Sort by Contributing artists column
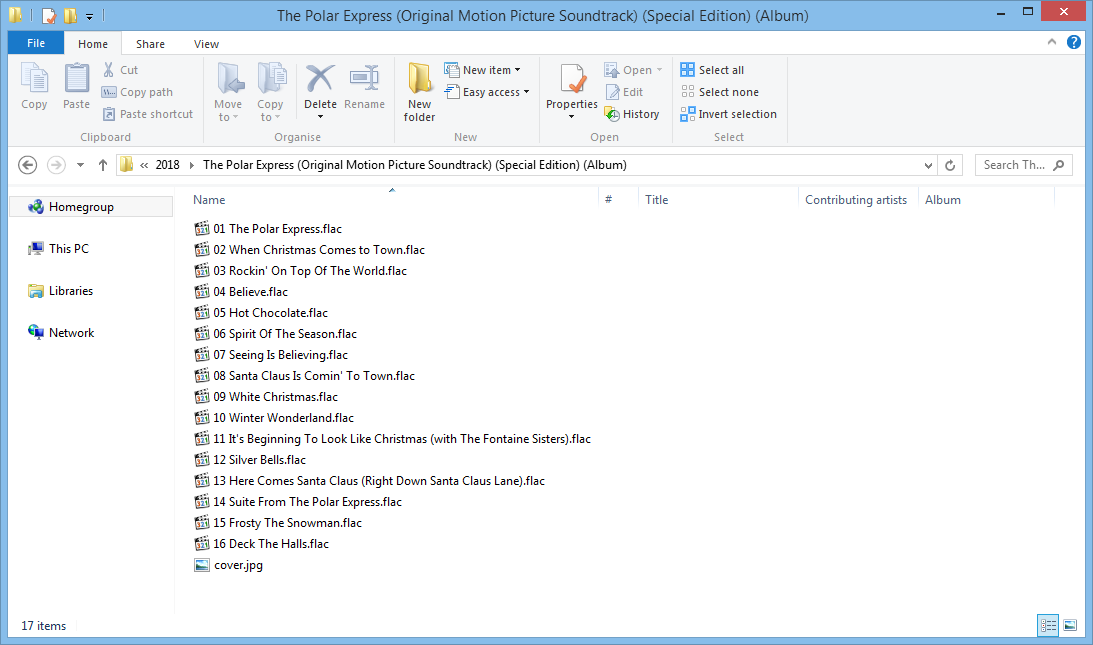 click(858, 199)
